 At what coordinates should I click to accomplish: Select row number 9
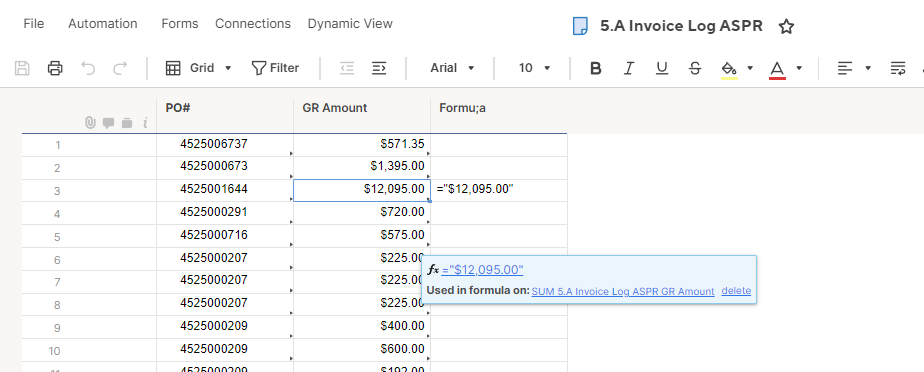coord(57,328)
